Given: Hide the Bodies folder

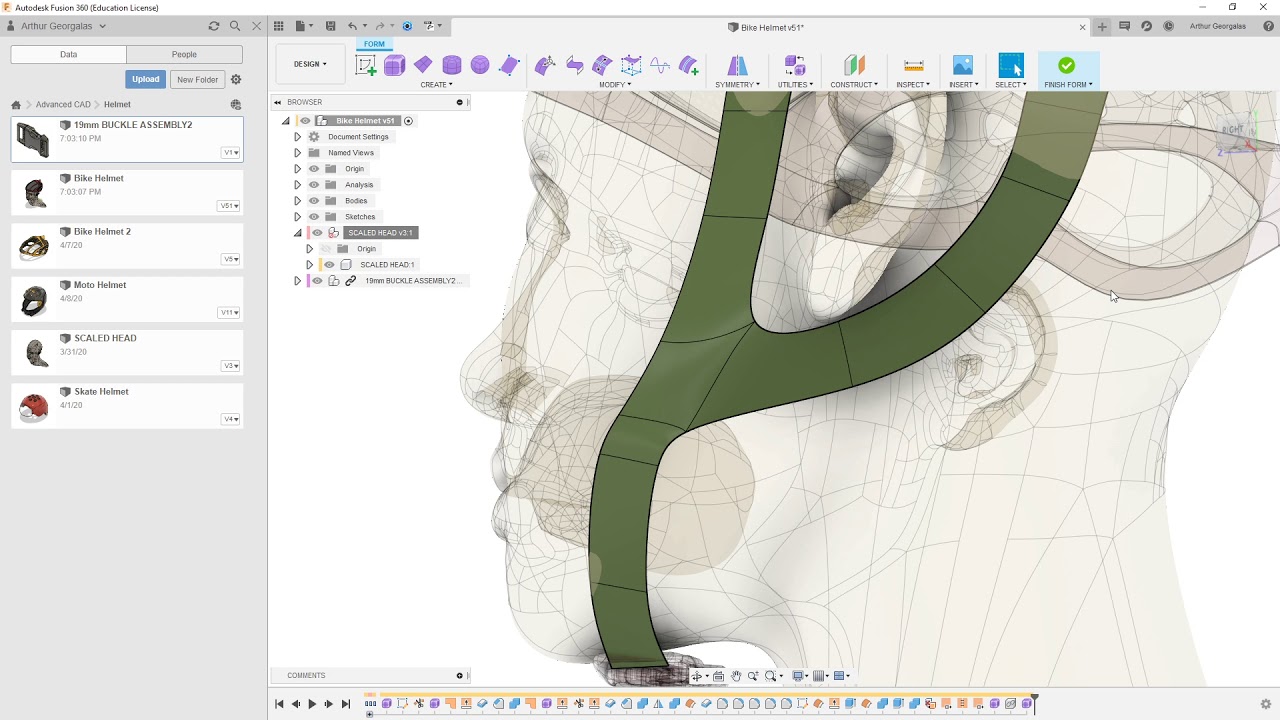Looking at the screenshot, I should pos(314,201).
